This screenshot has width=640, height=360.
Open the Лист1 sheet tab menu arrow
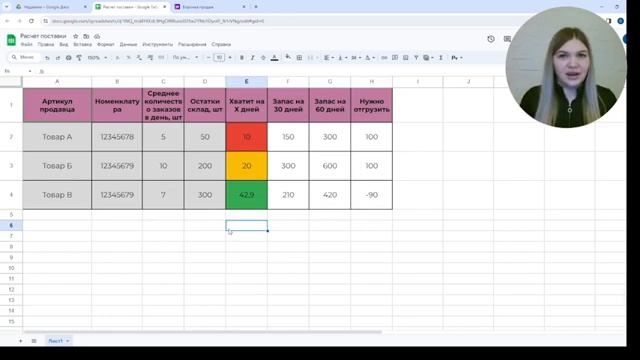coord(68,341)
